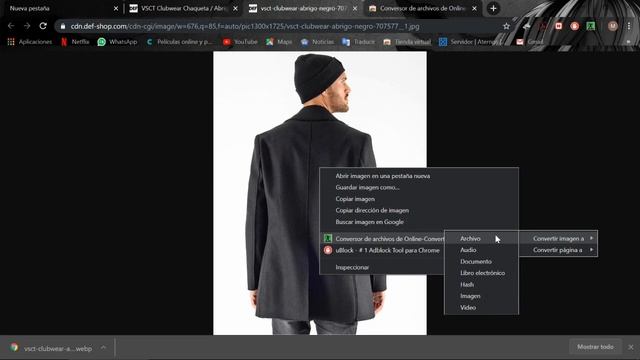
Task: Click the uBlock extension icon in toolbar
Action: [575, 26]
